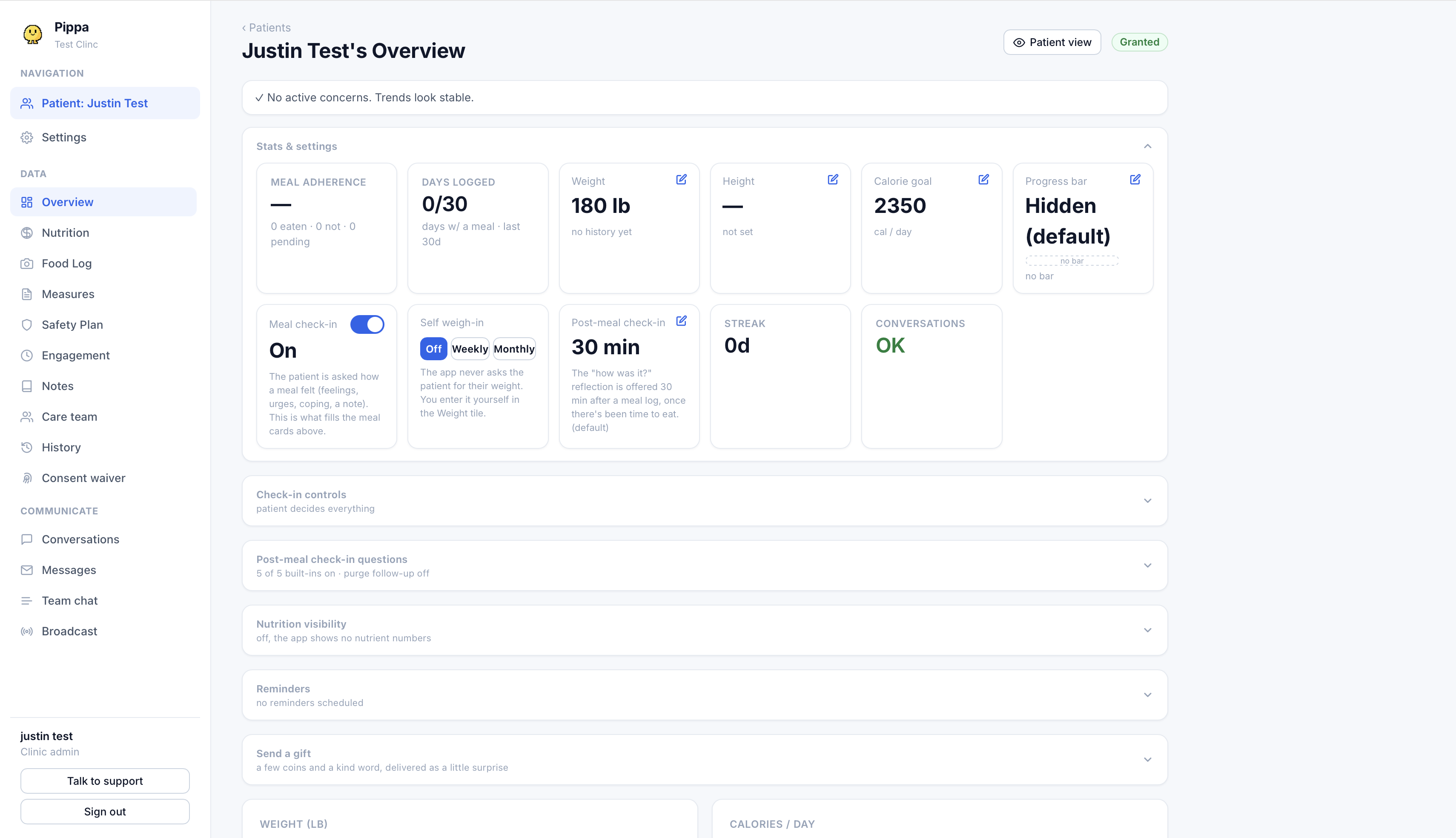The image size is (1456, 838).
Task: Expand the Send a gift section
Action: tap(1147, 760)
